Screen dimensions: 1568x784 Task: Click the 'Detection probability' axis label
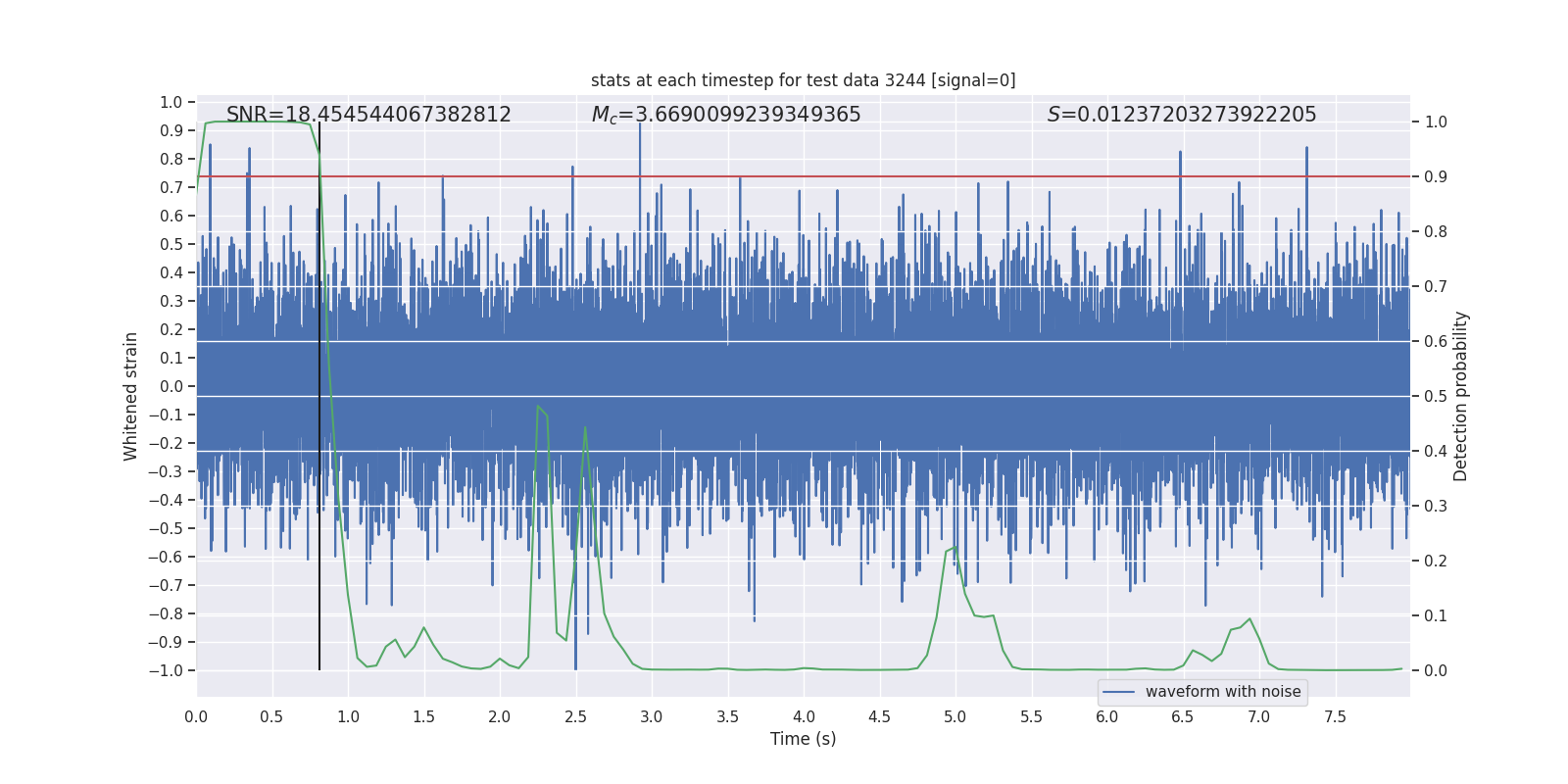[1461, 396]
